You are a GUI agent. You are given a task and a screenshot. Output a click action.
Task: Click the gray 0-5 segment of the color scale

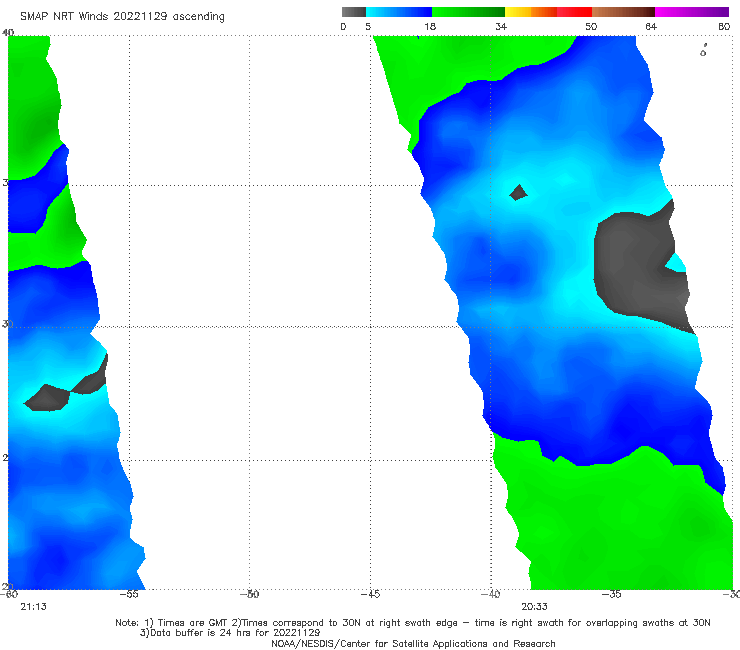tap(354, 12)
